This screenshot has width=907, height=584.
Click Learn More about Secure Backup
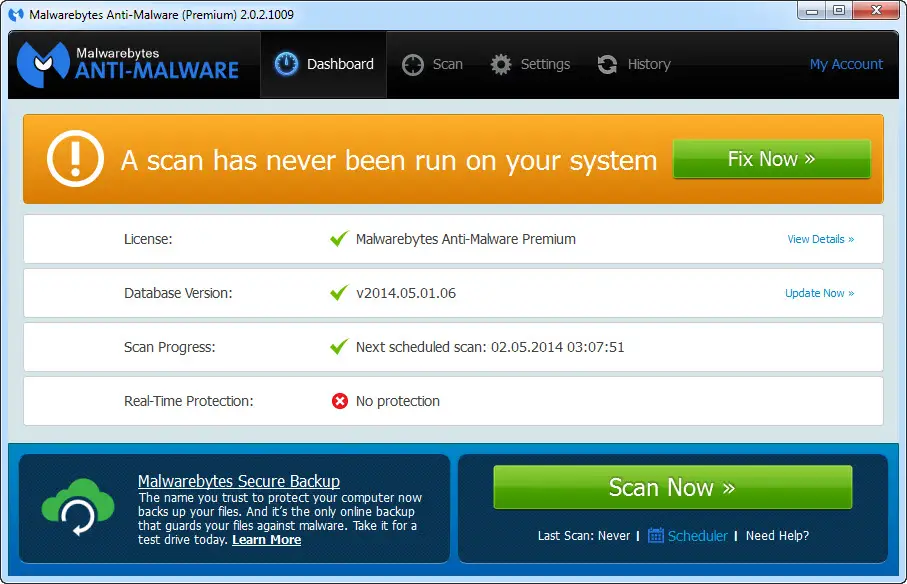coord(267,539)
